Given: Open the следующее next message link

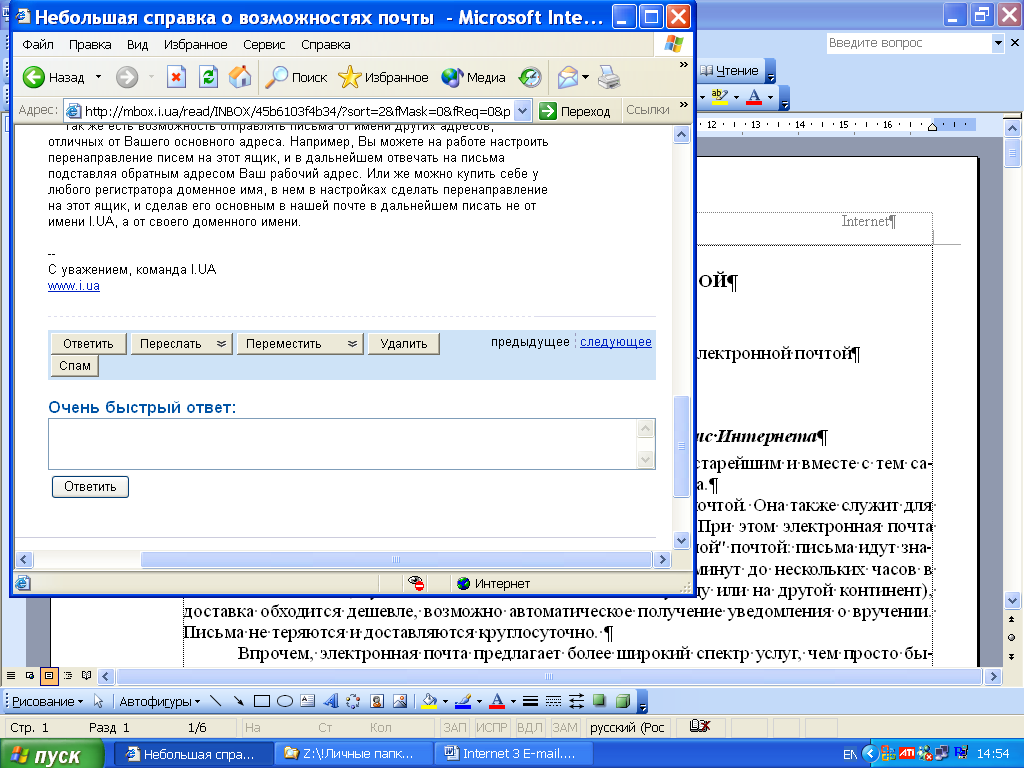Looking at the screenshot, I should point(616,342).
